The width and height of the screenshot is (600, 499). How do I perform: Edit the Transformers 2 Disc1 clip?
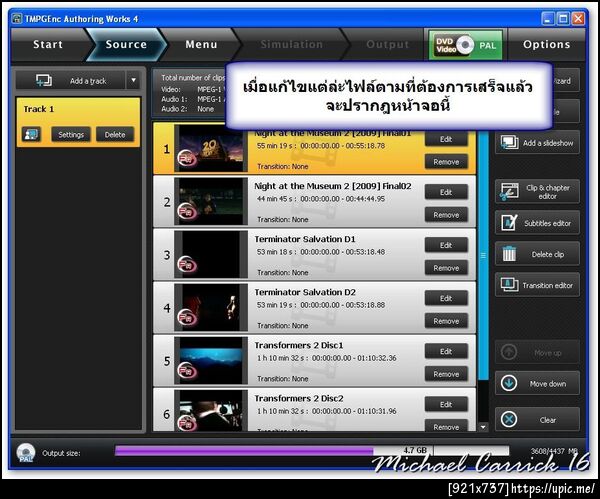click(446, 351)
